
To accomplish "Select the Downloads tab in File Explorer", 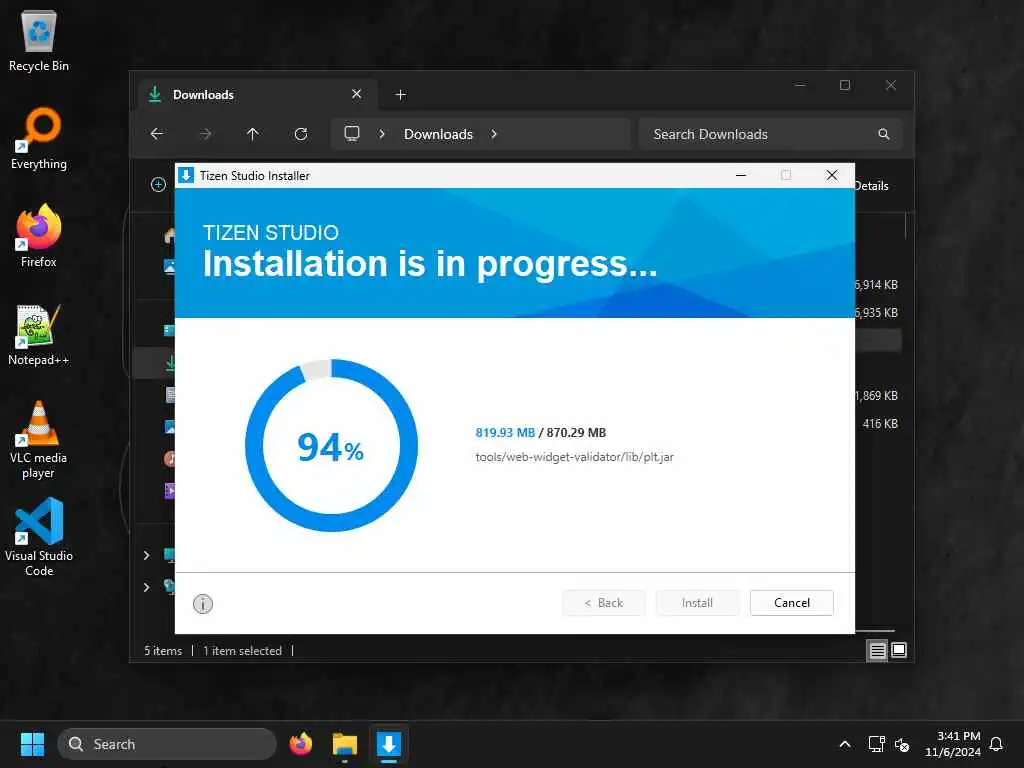I will [257, 95].
